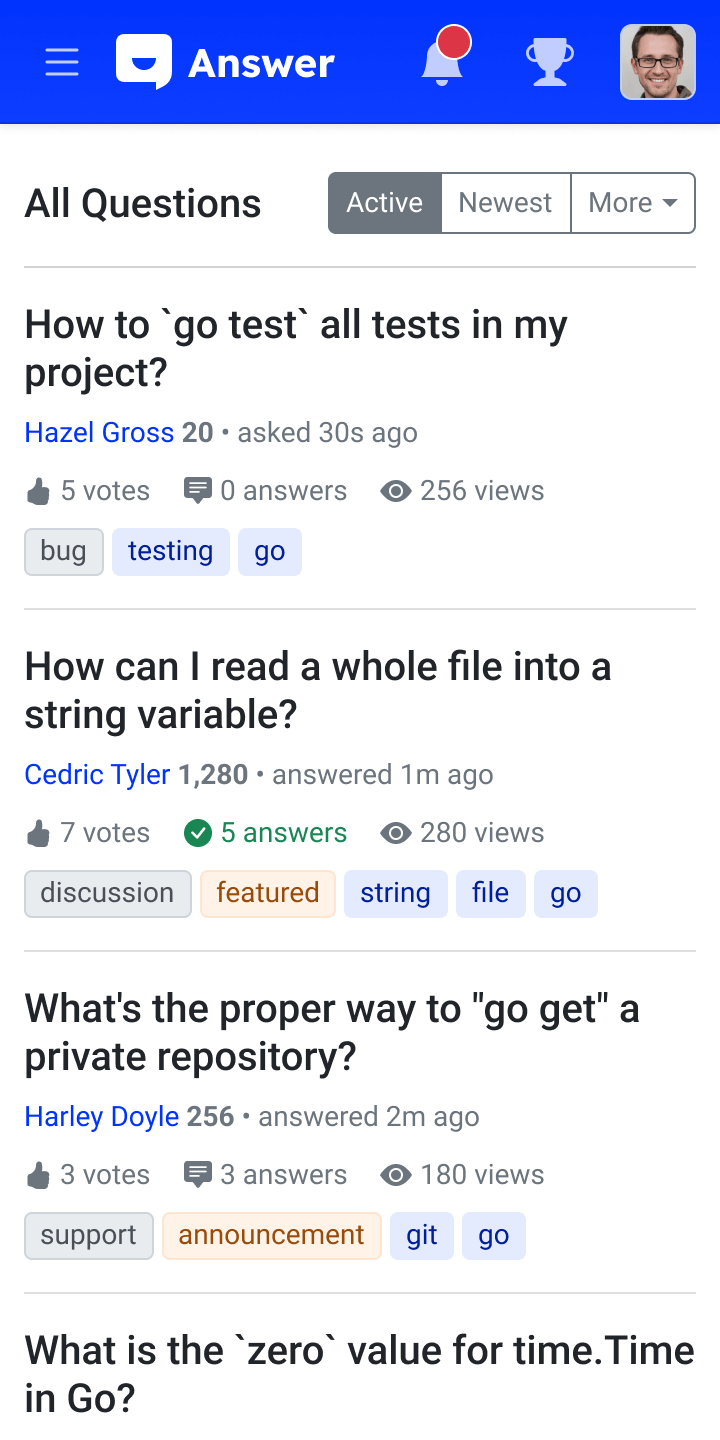Open Cedric Tyler's profile link

pos(97,775)
